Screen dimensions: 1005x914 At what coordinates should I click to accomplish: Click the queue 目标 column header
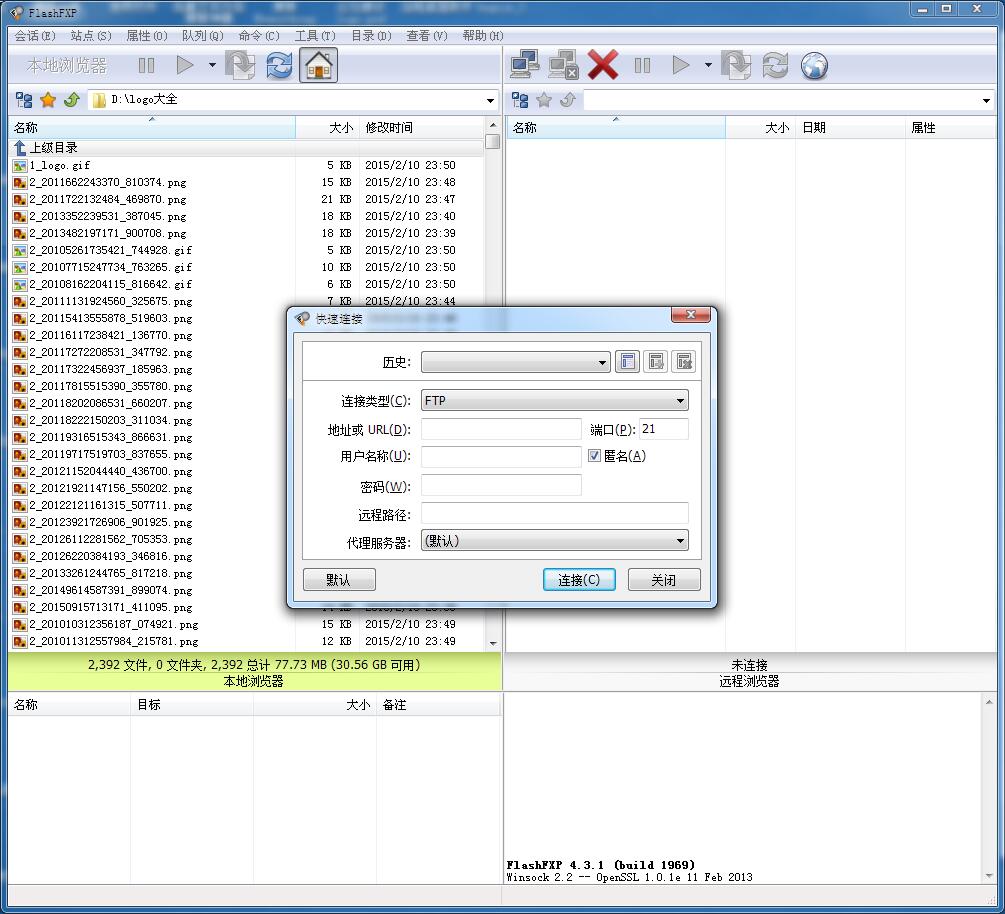click(192, 705)
